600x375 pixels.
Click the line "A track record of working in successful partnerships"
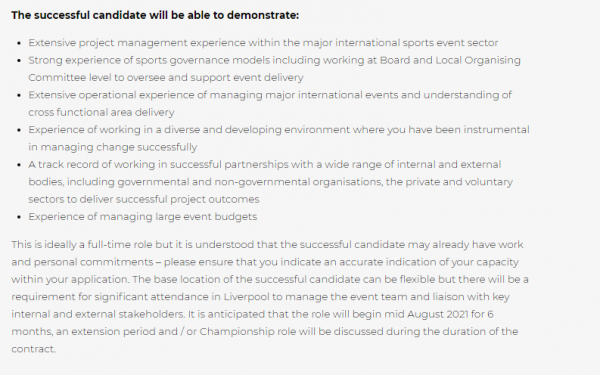[265, 165]
